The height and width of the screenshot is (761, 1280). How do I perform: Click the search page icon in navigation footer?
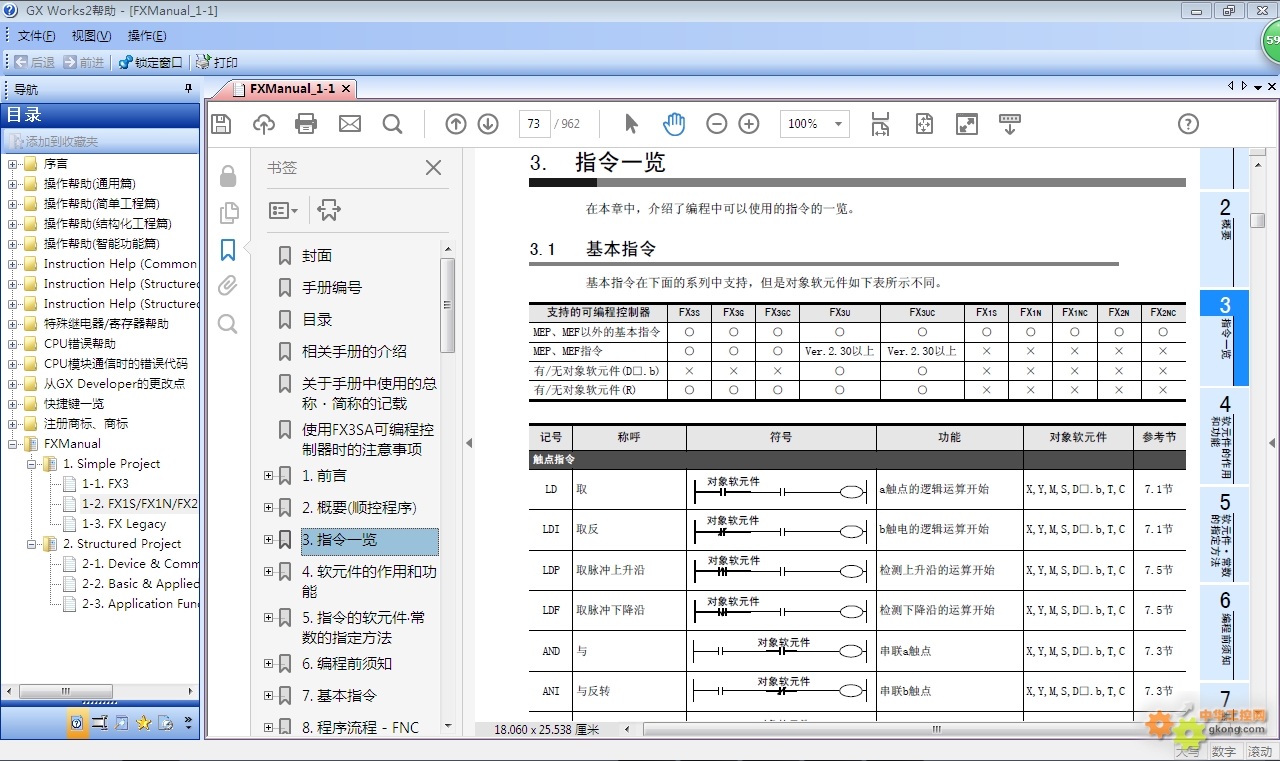point(122,723)
